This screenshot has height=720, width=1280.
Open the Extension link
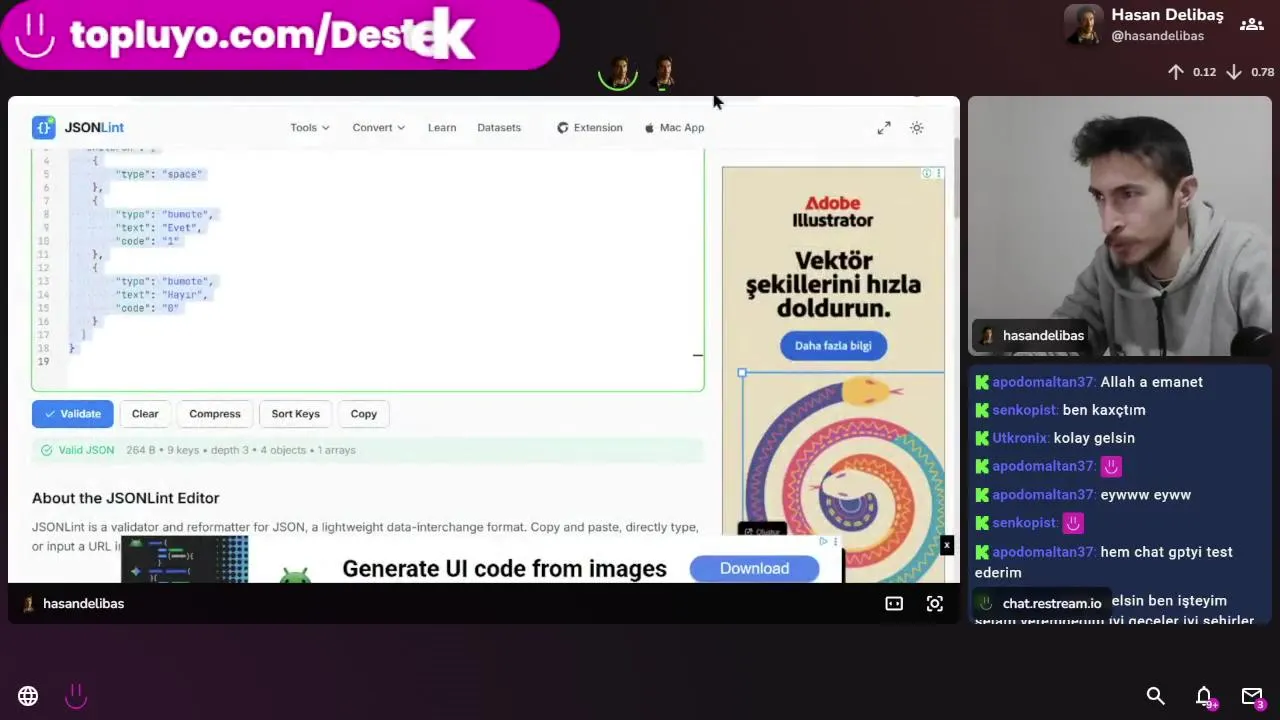click(x=590, y=128)
